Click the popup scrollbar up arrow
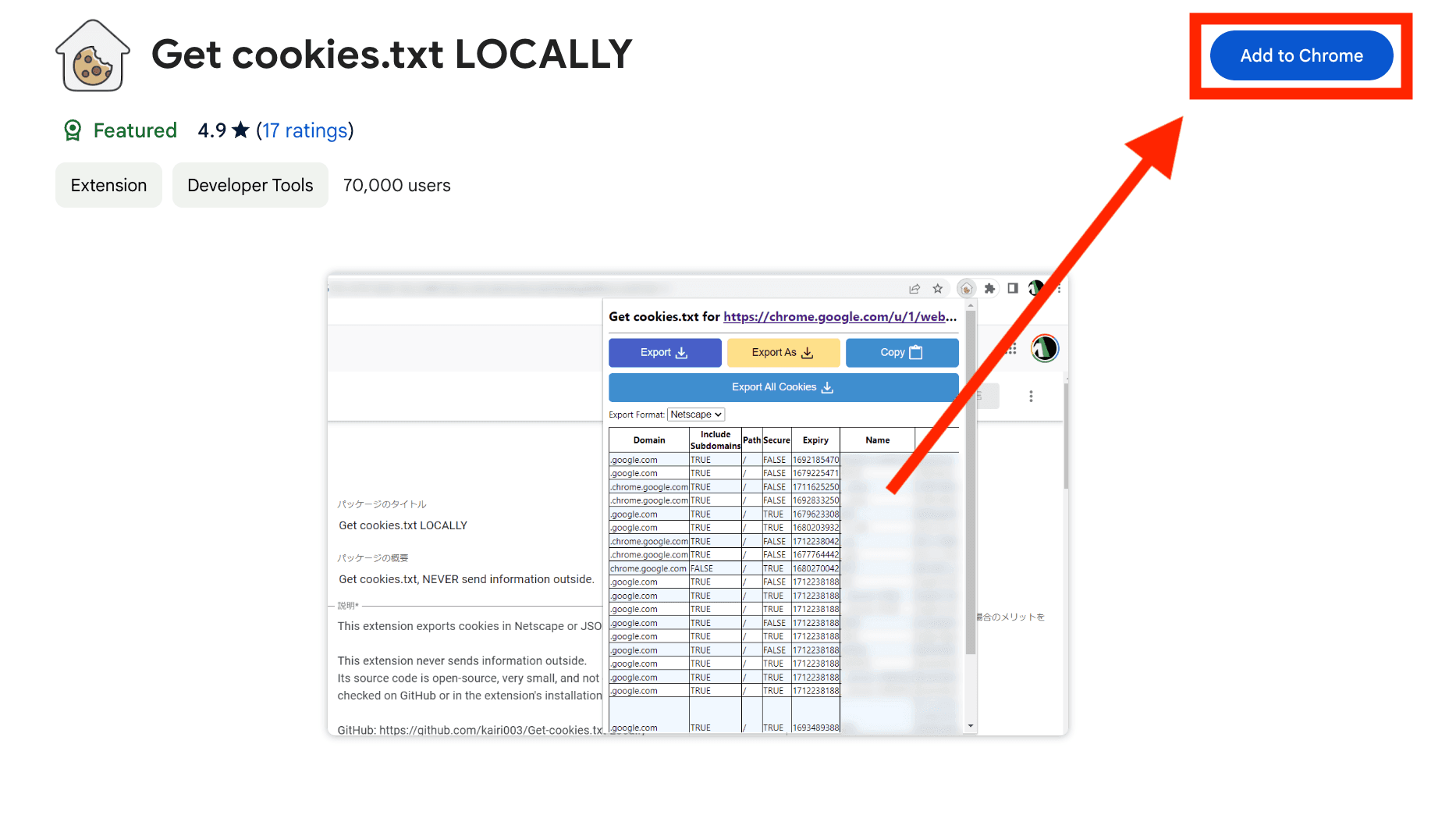Image resolution: width=1456 pixels, height=815 pixels. [x=971, y=305]
